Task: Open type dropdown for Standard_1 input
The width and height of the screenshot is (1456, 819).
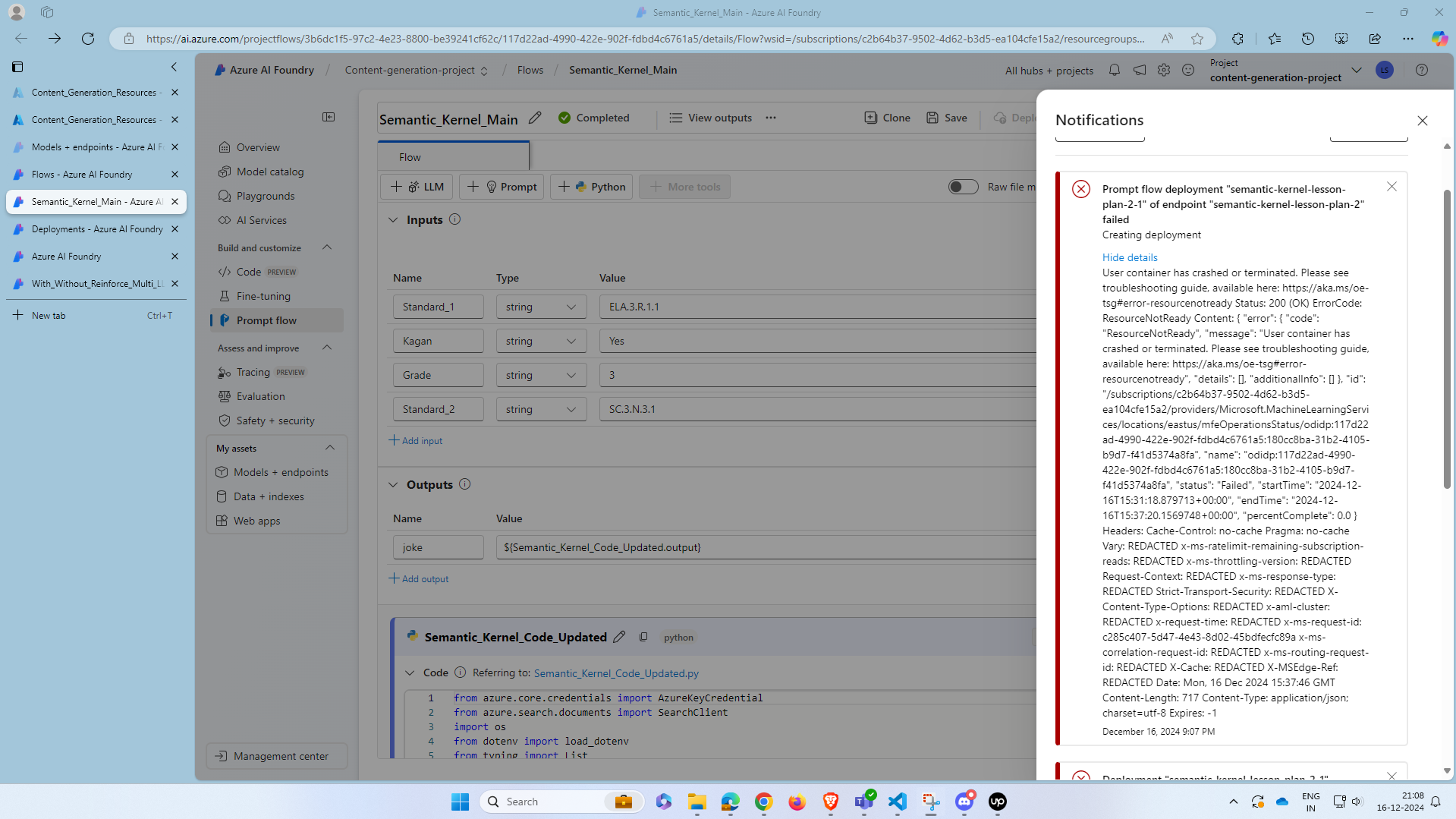Action: tap(541, 307)
